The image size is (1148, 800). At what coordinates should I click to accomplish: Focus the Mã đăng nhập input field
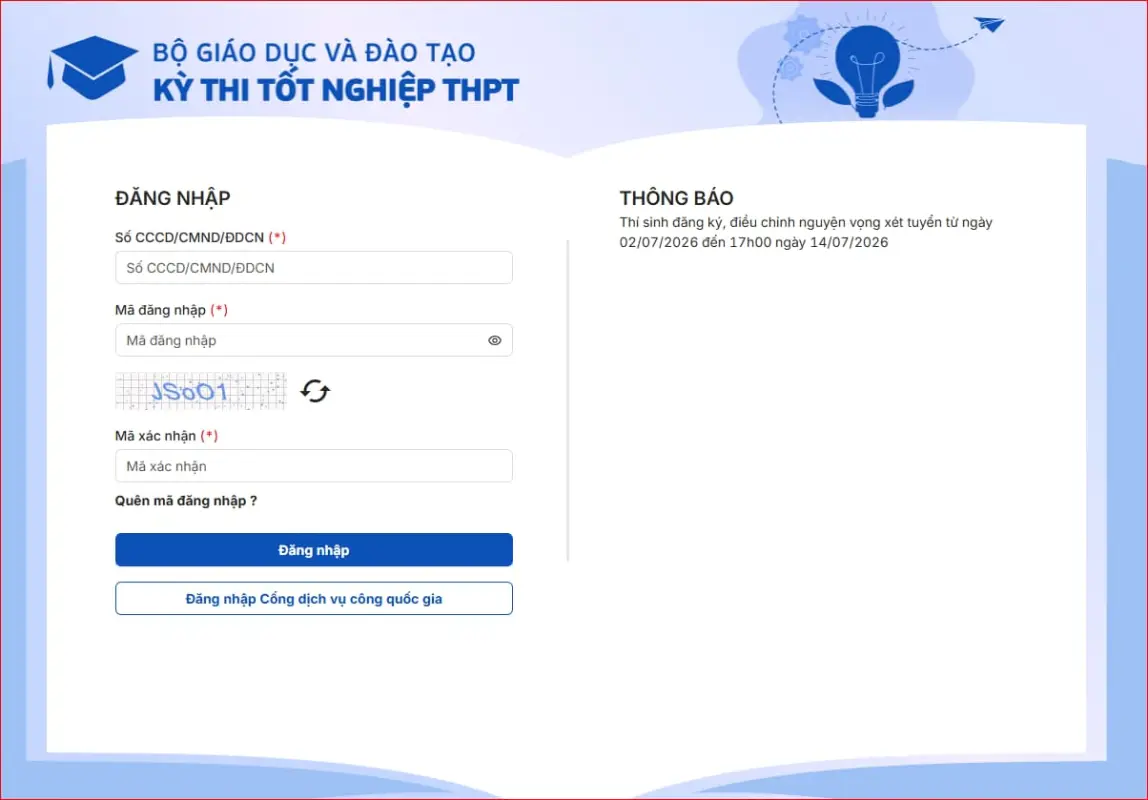pyautogui.click(x=313, y=340)
